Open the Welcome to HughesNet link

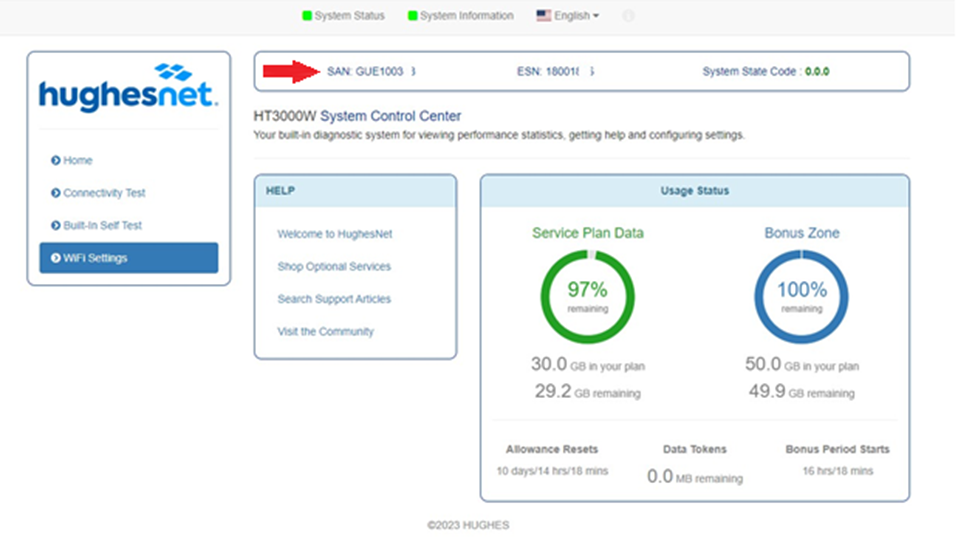click(335, 234)
